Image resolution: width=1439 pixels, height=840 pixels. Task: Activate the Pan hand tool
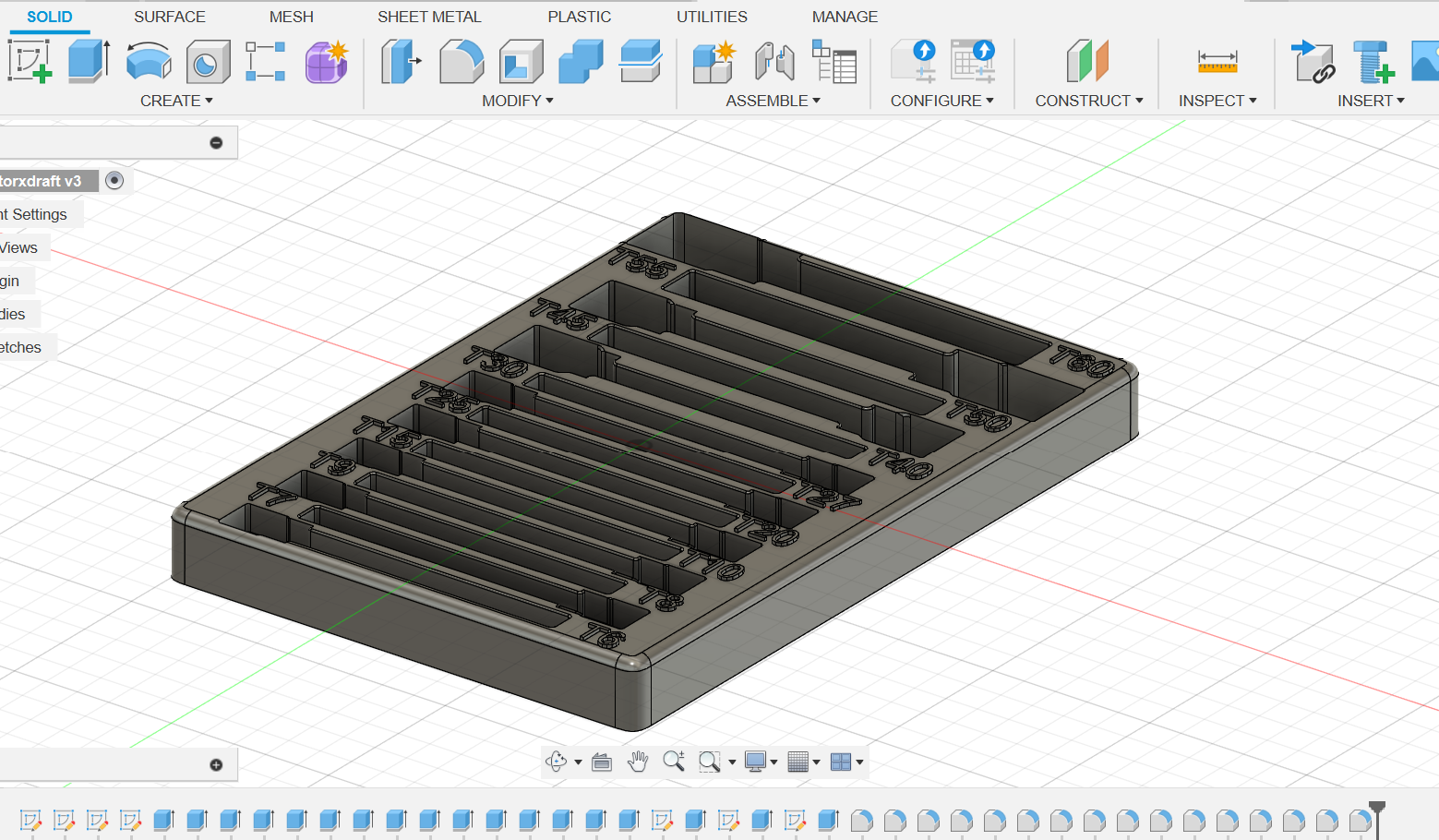[637, 762]
